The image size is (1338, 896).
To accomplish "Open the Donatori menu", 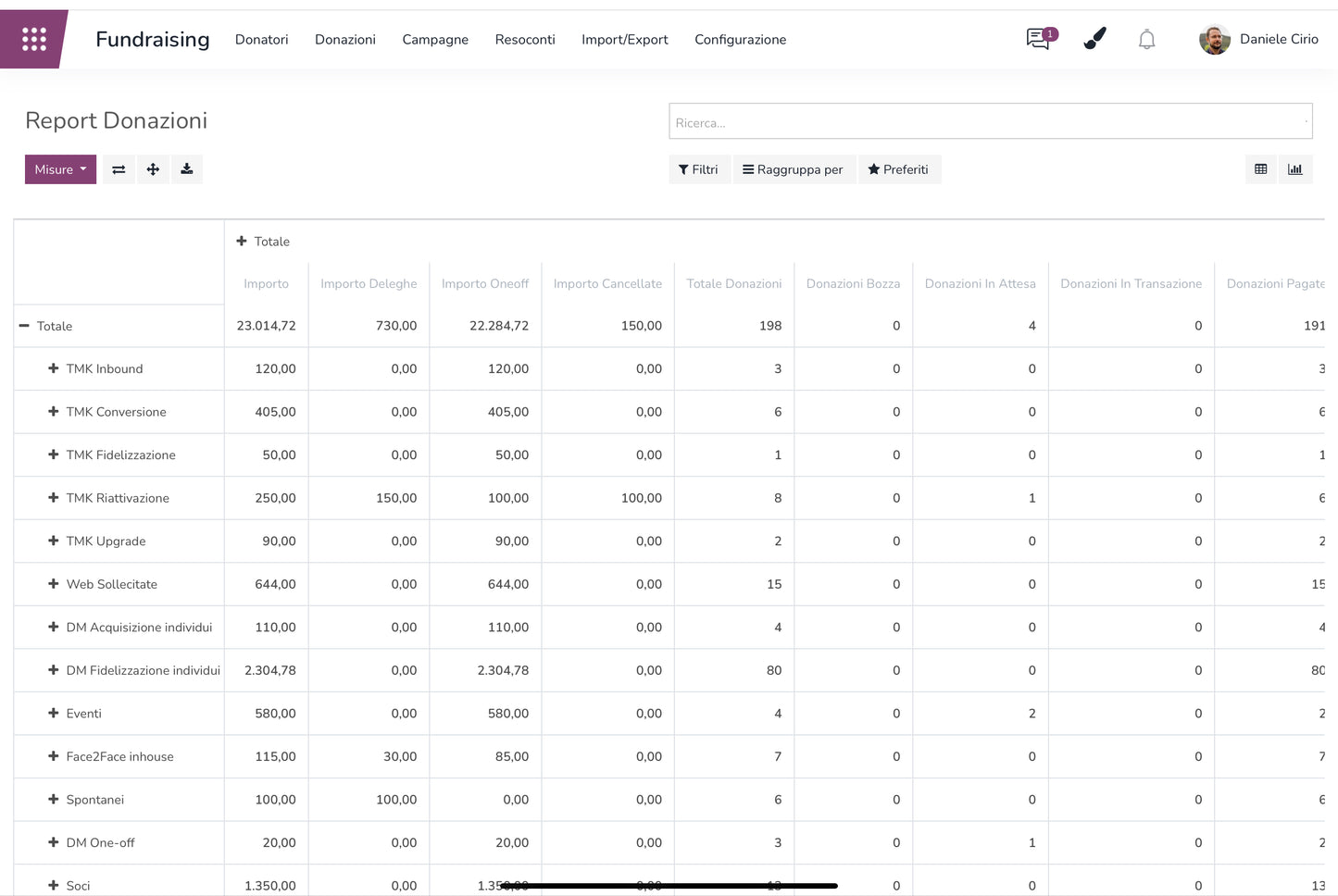I will click(261, 39).
